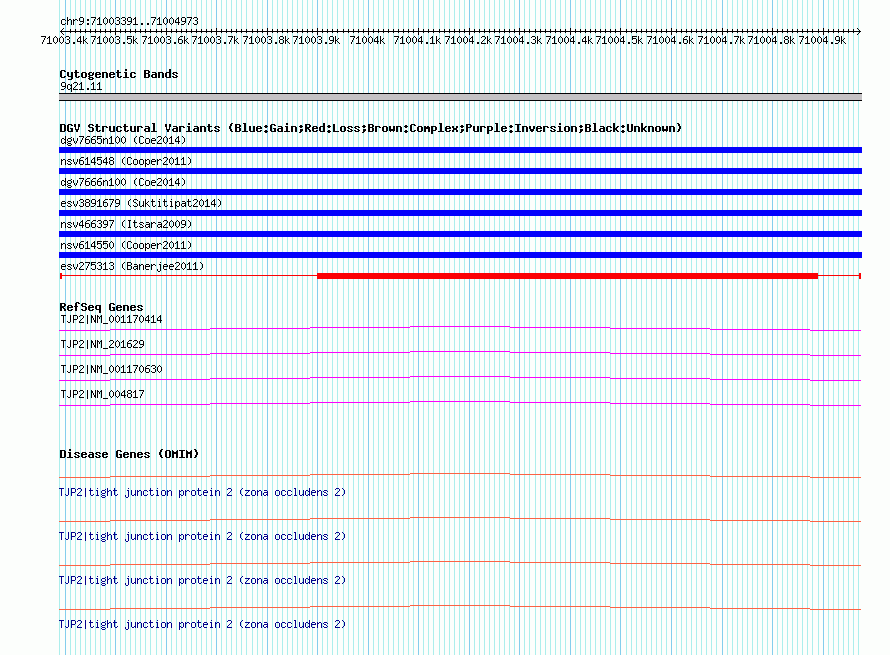Click the magenta line under TJP2|NM_001170414

point(460,328)
